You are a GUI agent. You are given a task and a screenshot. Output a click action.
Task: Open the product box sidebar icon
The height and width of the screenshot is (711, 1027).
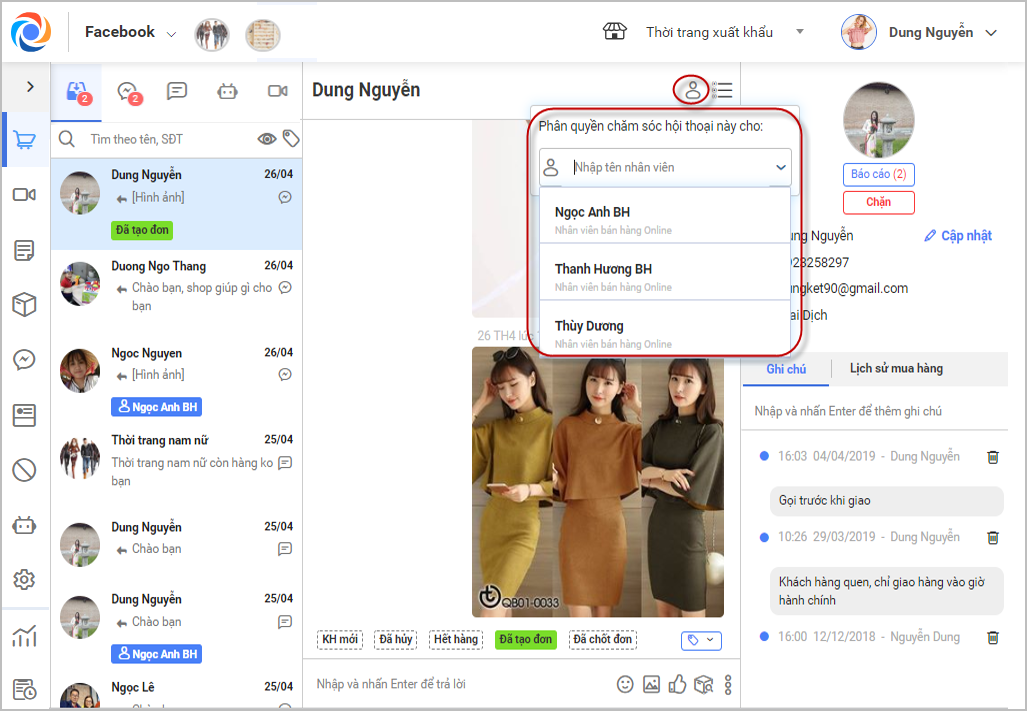tap(24, 304)
